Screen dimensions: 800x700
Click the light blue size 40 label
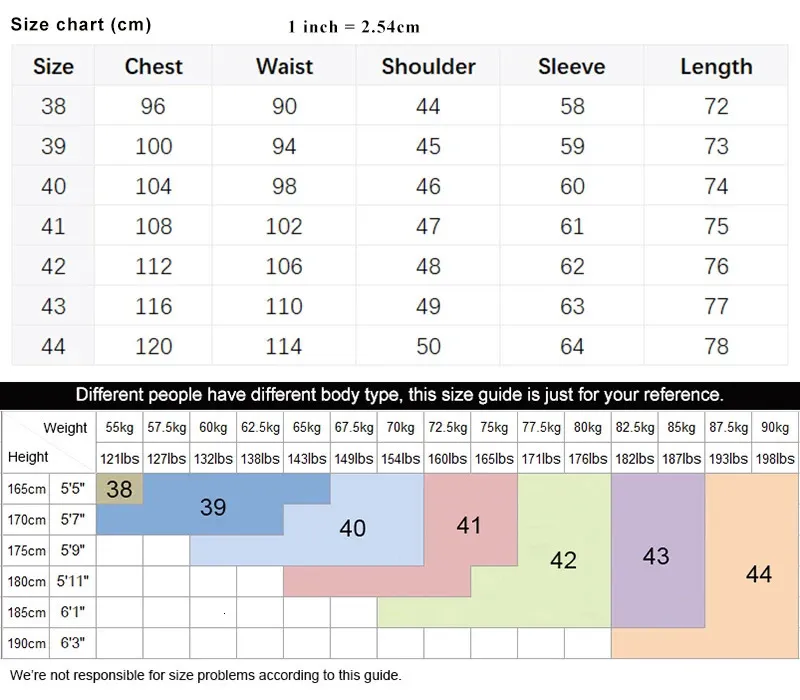[x=352, y=528]
